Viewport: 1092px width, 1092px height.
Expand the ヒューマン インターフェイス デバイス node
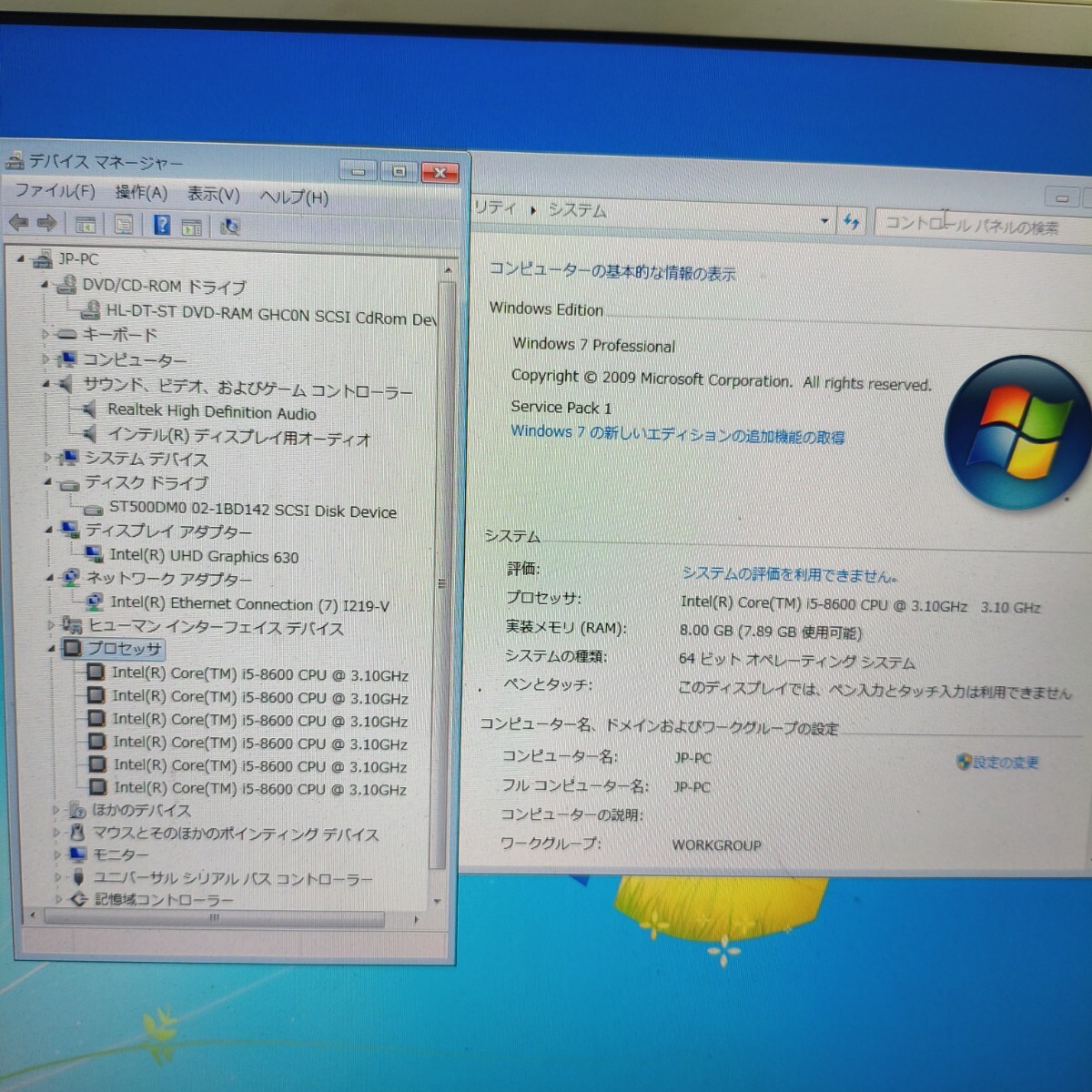click(x=51, y=625)
